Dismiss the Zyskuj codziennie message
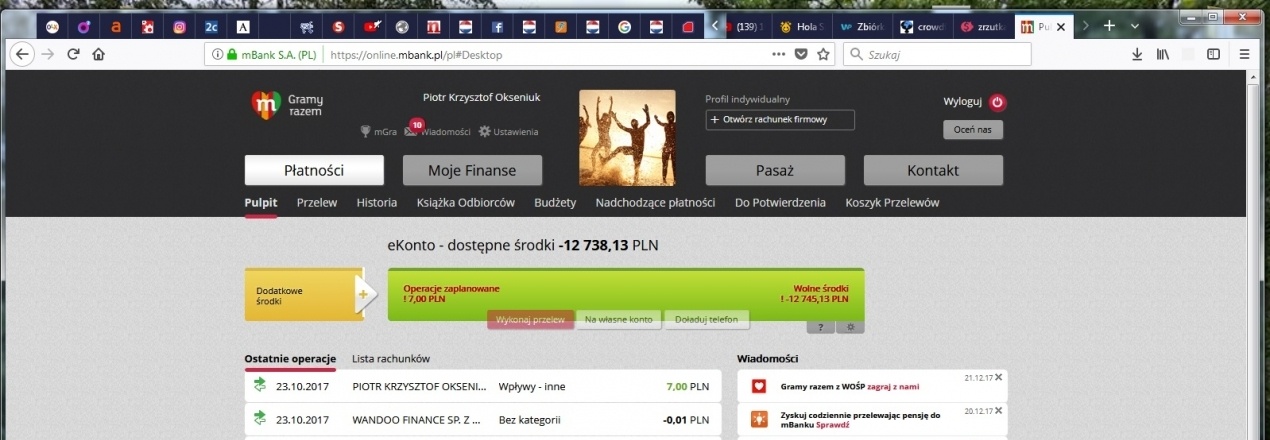Image resolution: width=1270 pixels, height=440 pixels. tap(998, 409)
